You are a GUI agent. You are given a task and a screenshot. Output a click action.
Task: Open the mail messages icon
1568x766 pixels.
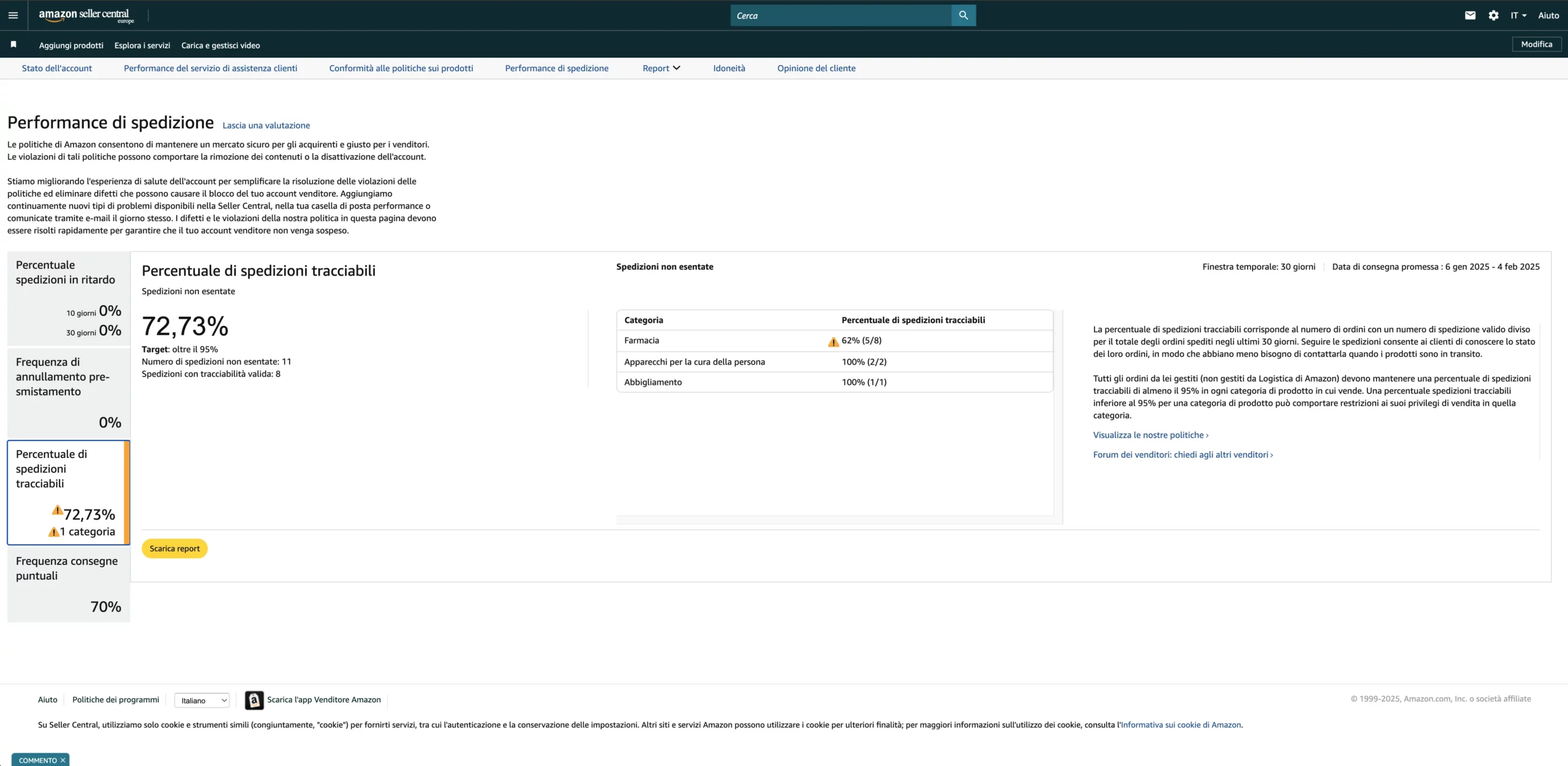point(1470,15)
